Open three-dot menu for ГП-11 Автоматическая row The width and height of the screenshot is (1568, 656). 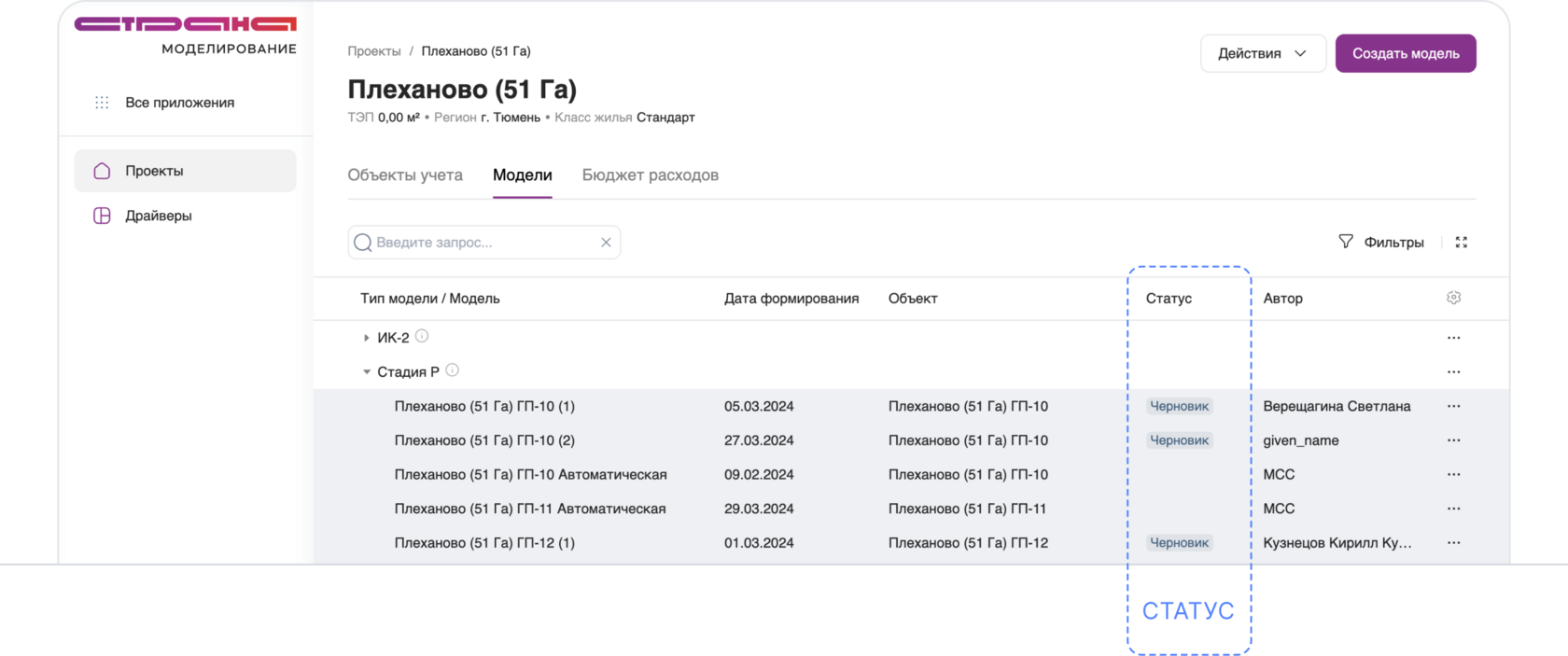coord(1453,509)
